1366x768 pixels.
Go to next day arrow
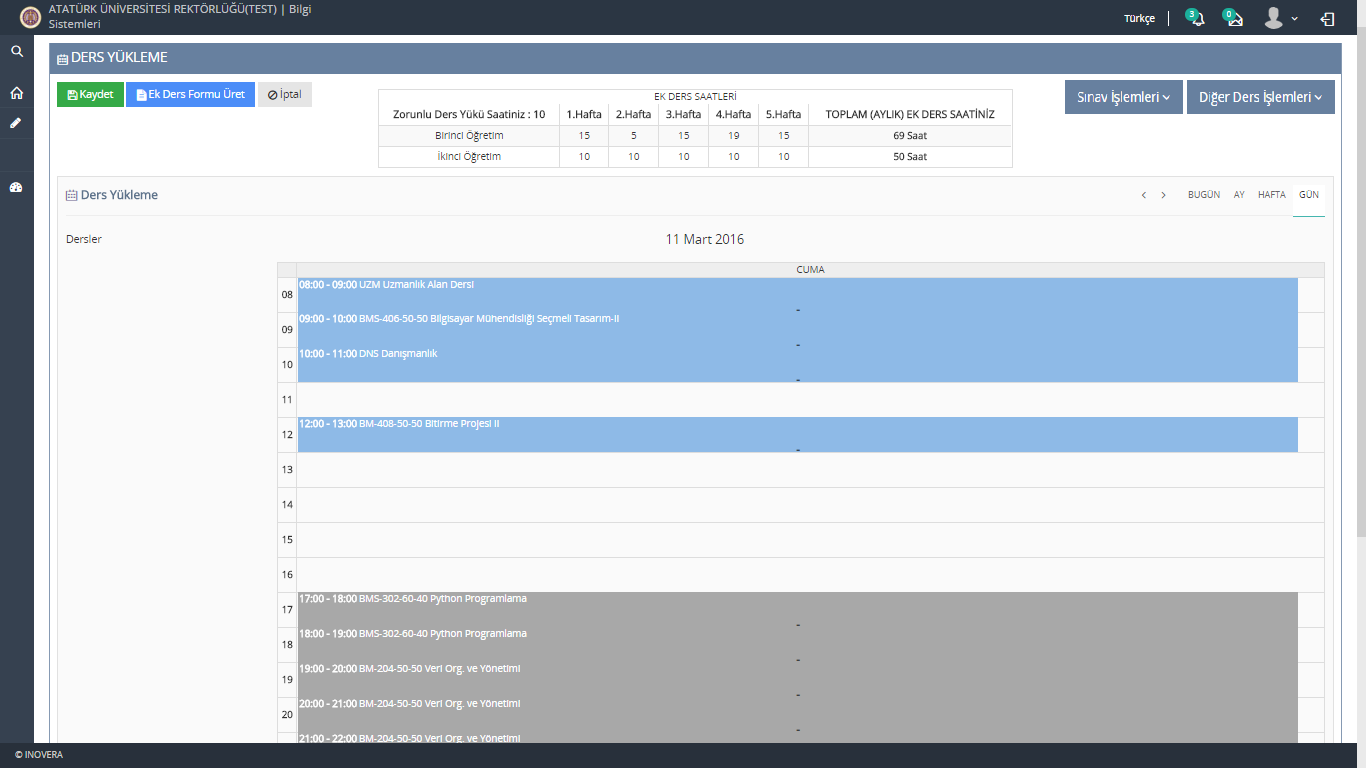(x=1163, y=195)
